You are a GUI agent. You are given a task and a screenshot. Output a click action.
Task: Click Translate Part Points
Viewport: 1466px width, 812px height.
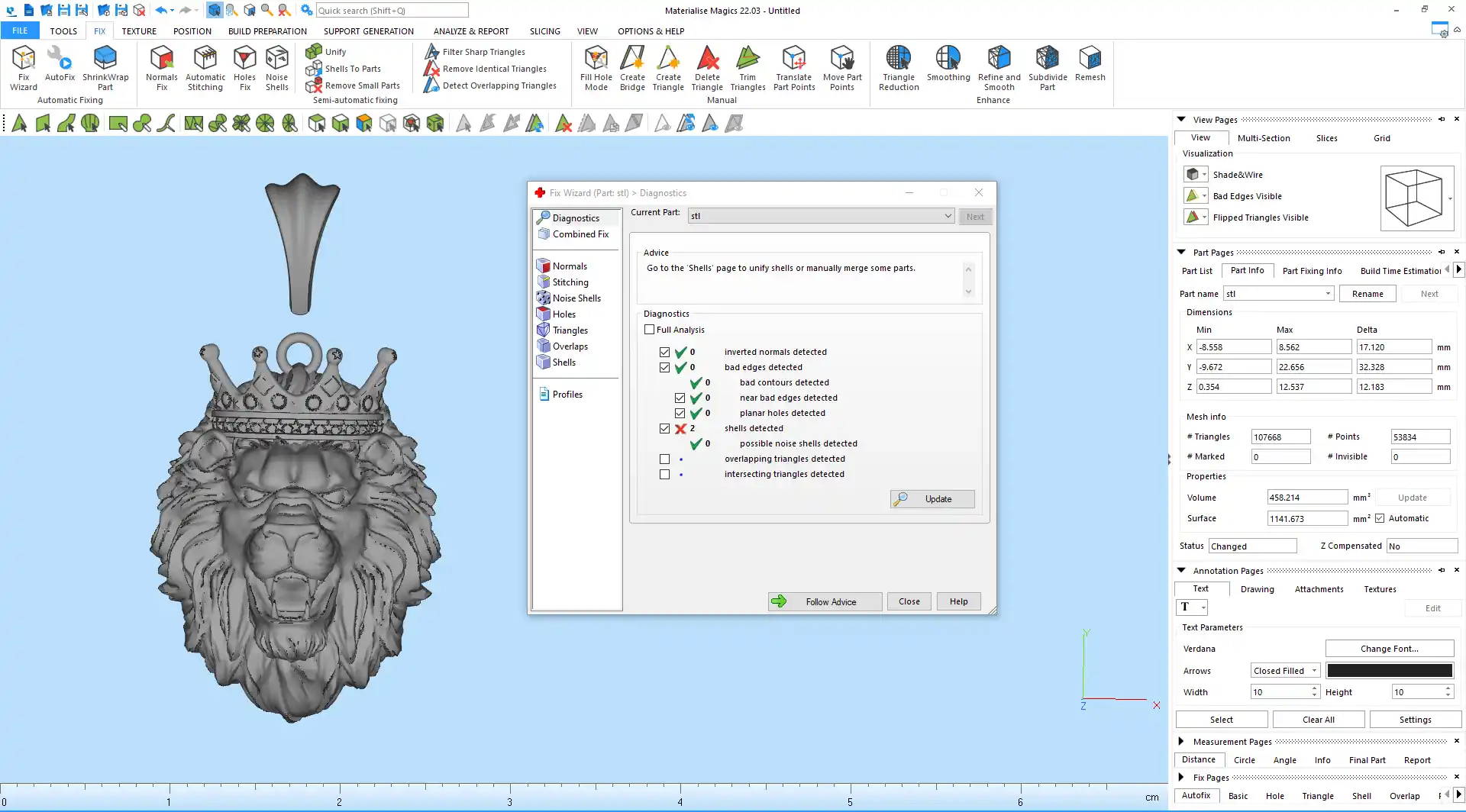coord(794,68)
